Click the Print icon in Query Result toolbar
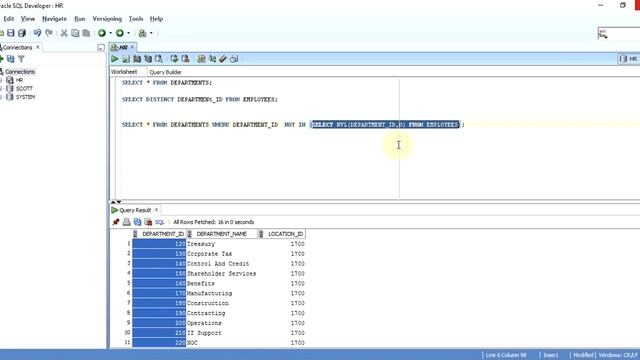This screenshot has height=360, width=640. point(127,222)
